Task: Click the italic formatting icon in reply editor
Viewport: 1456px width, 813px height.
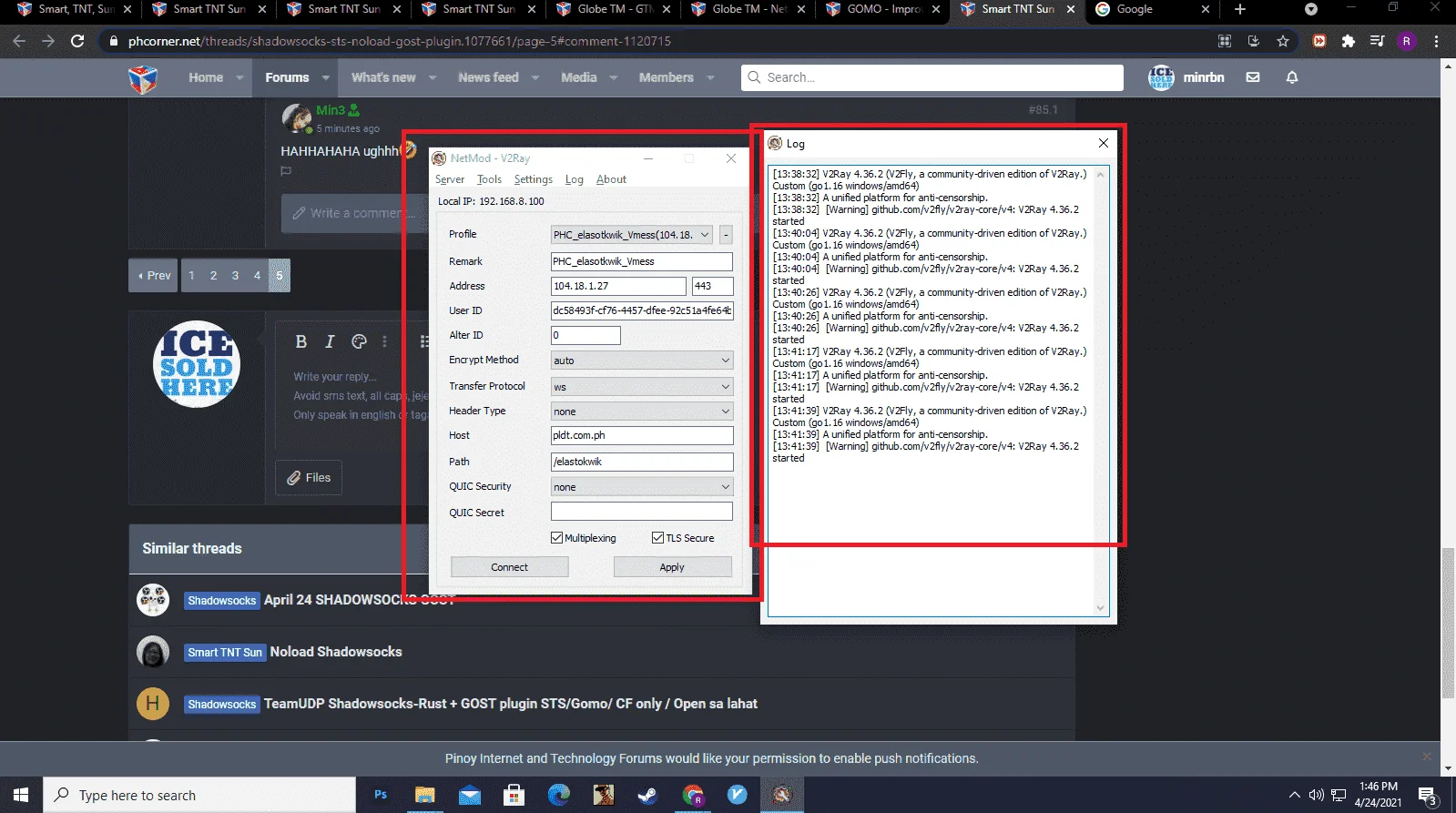Action: (x=330, y=341)
